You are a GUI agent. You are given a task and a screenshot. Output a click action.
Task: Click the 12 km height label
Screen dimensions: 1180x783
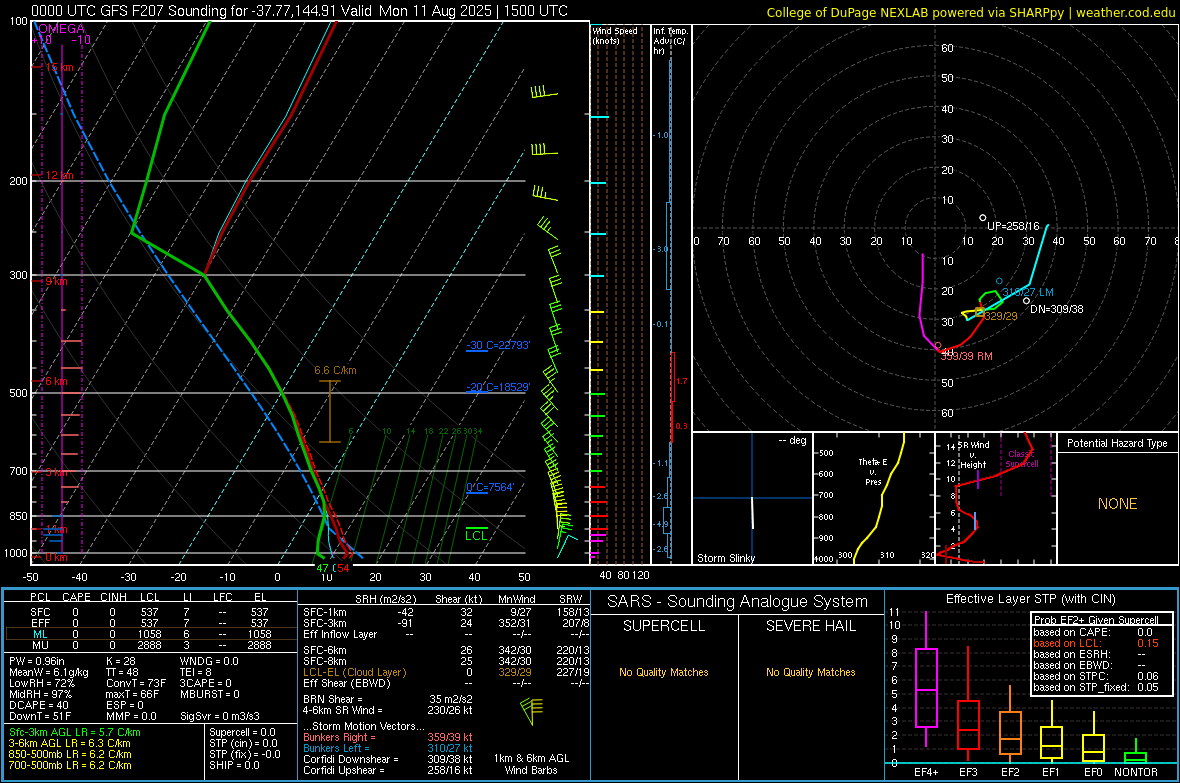(59, 175)
